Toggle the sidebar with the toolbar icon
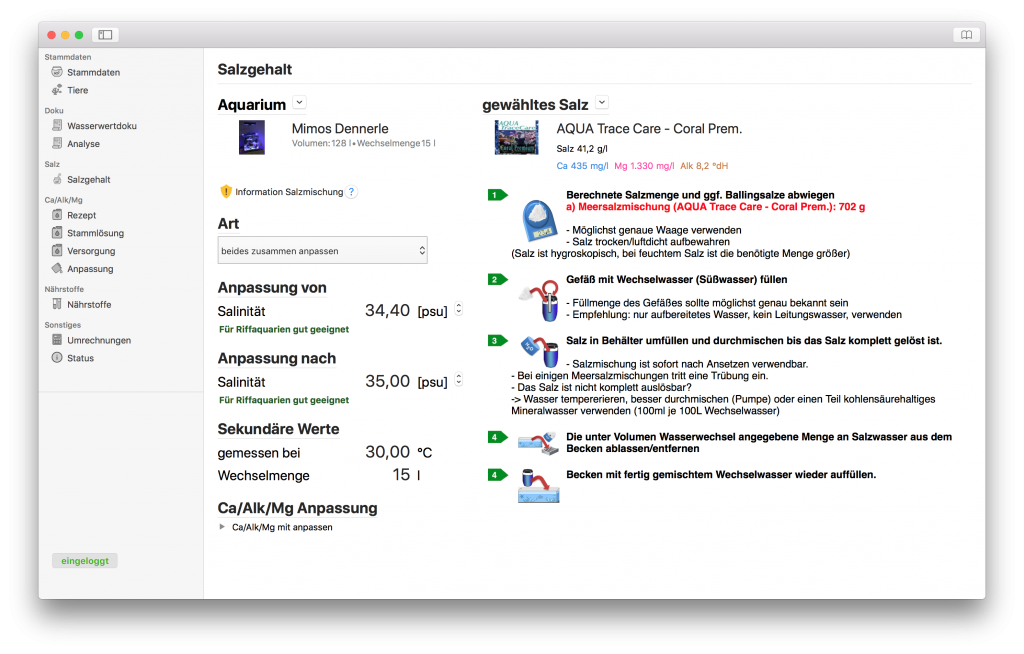Screen dimensions: 1024x654 (x=105, y=35)
